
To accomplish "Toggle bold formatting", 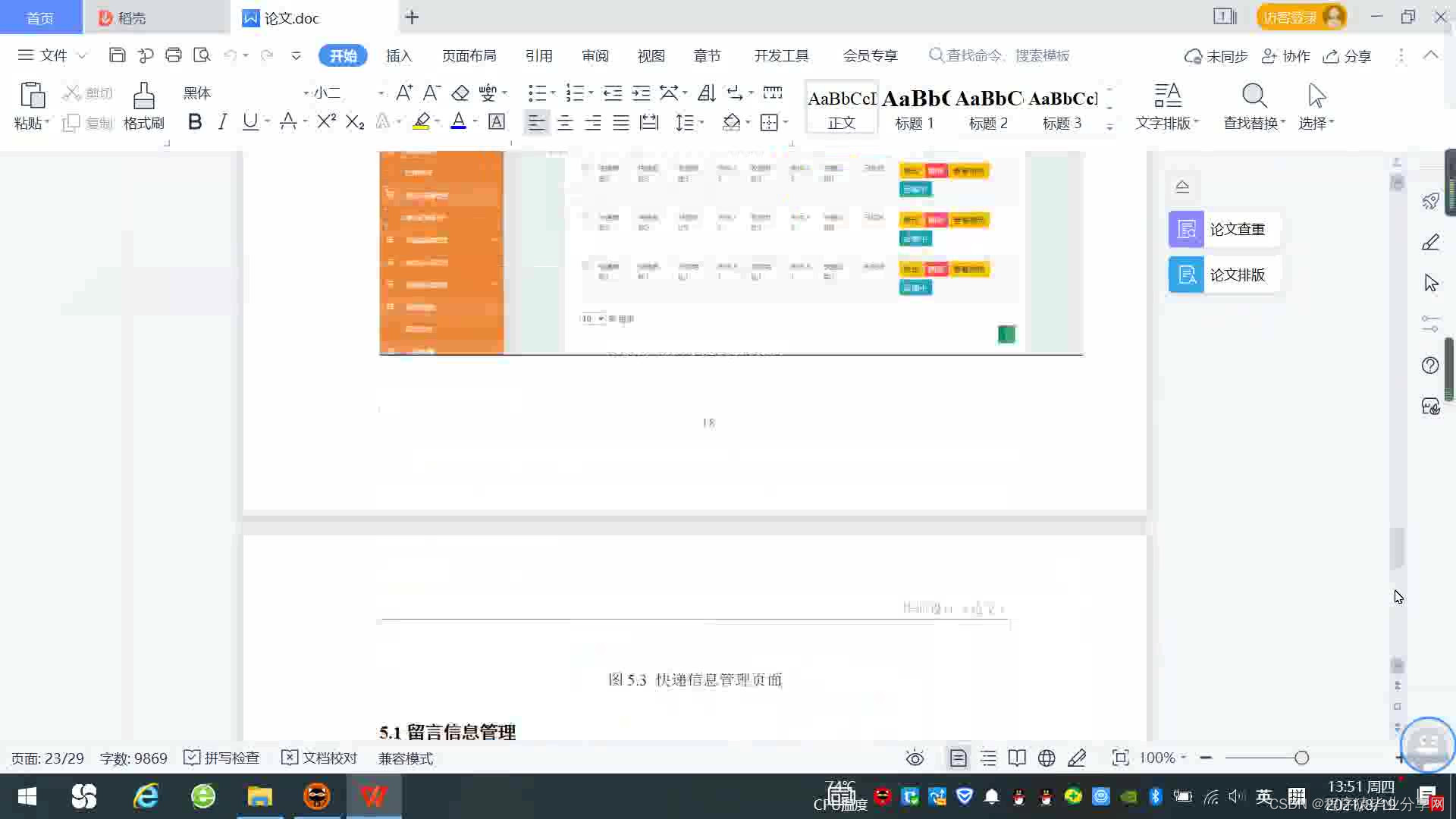I will [x=195, y=122].
